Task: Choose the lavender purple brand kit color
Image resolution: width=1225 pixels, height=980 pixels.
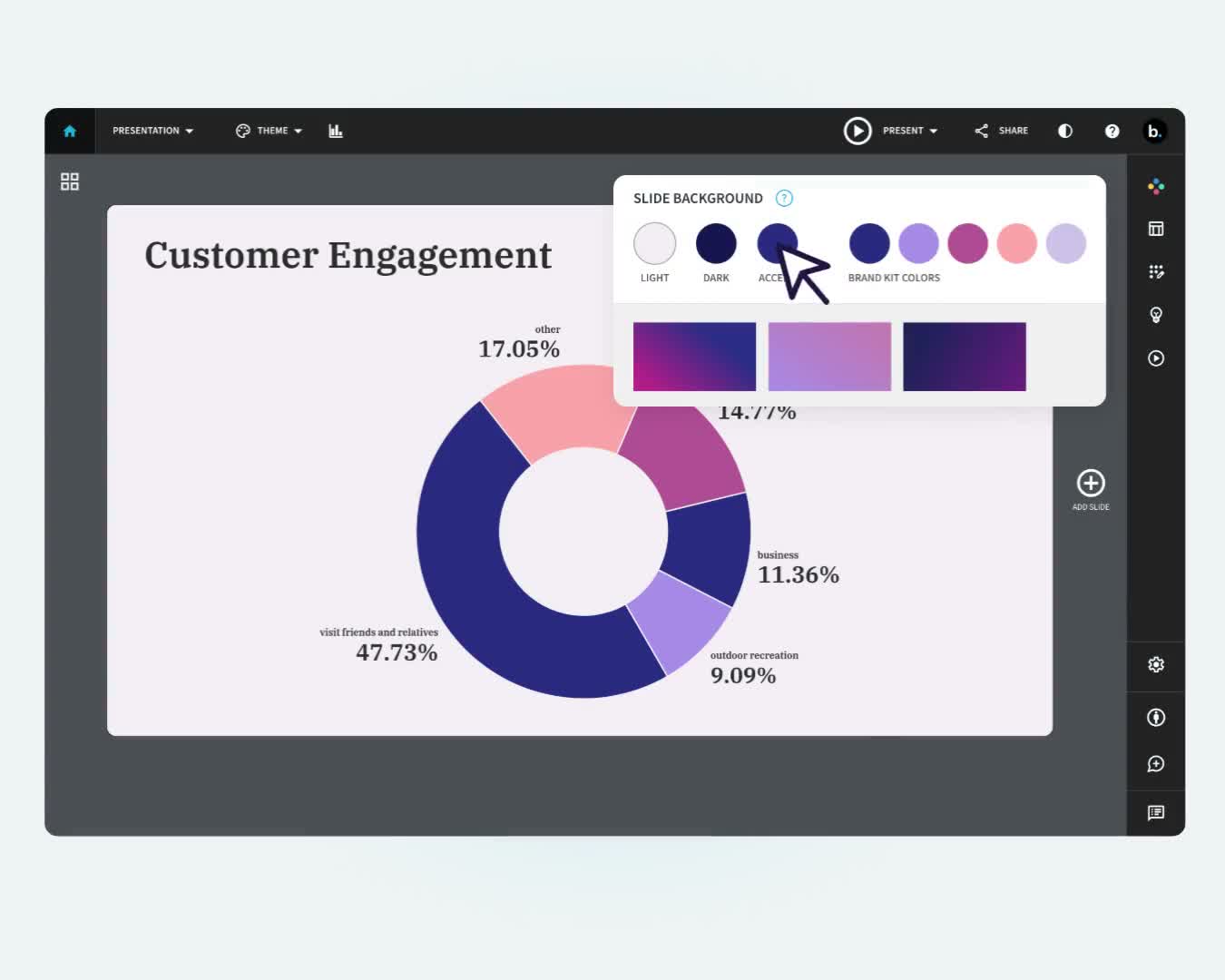Action: tap(918, 243)
